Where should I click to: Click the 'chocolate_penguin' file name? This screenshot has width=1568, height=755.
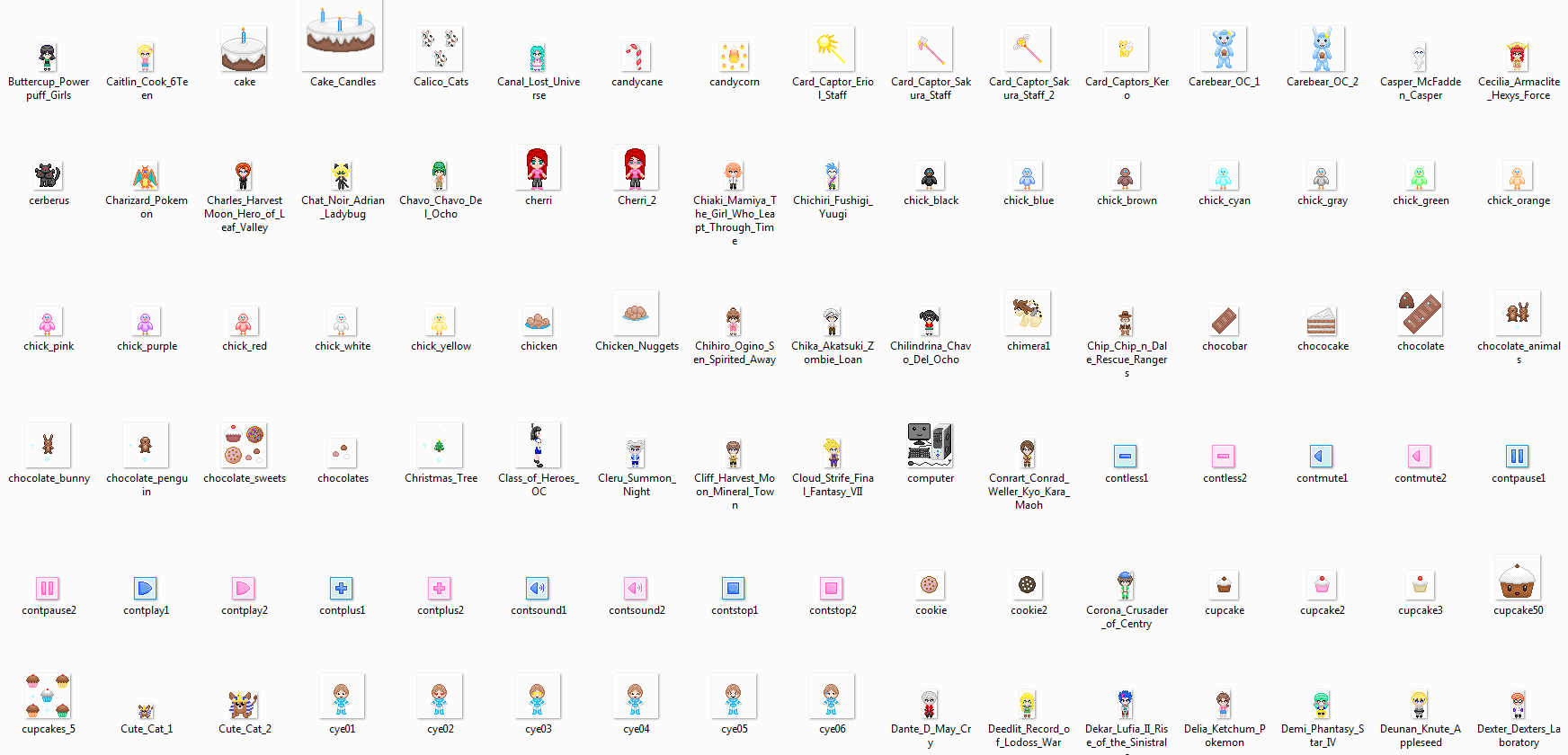click(147, 484)
